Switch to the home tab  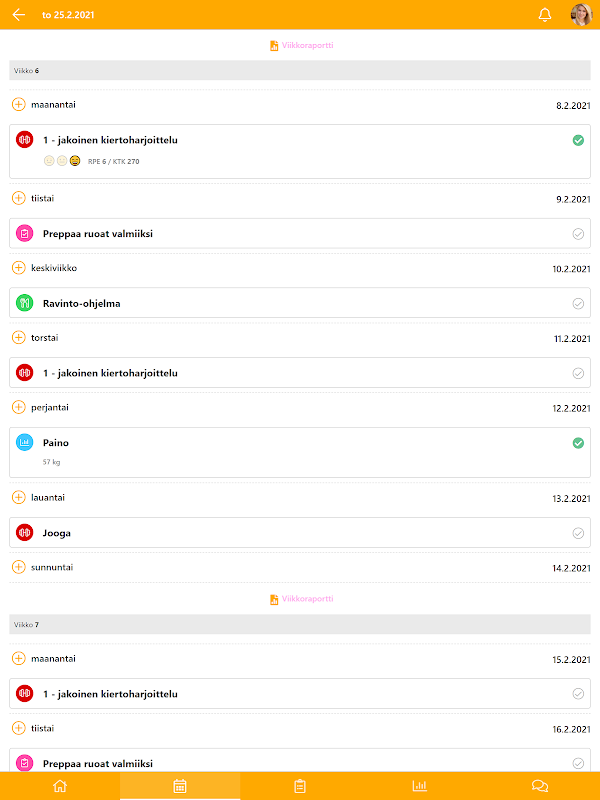point(60,786)
